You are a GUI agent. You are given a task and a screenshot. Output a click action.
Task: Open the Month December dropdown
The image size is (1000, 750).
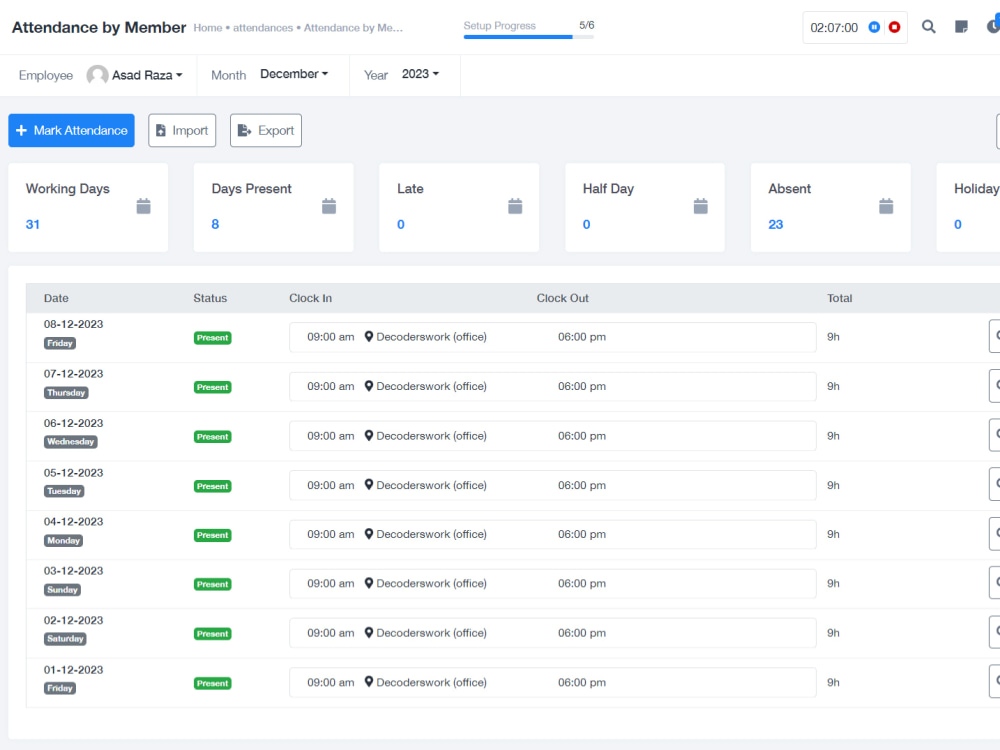click(294, 74)
